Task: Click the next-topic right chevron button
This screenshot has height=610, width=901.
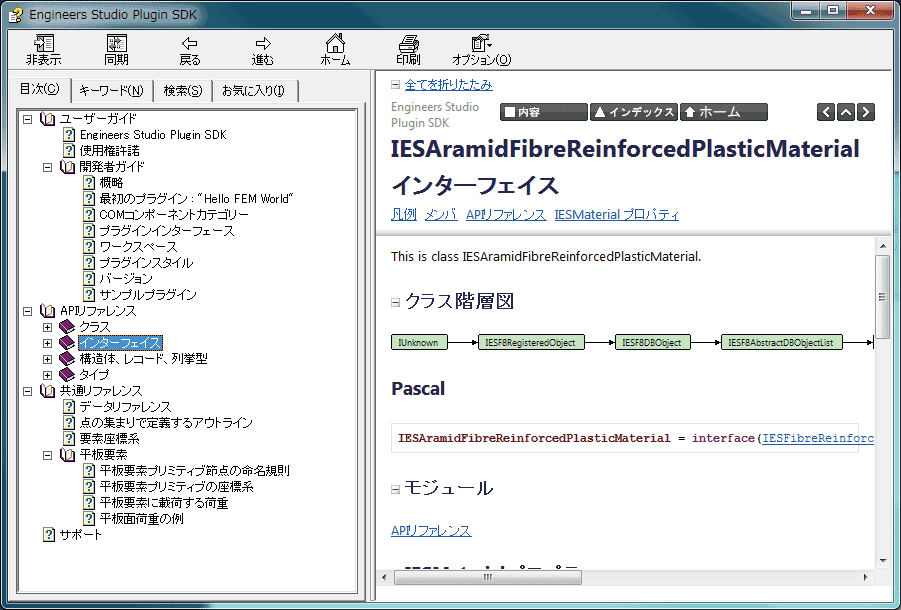Action: tap(865, 112)
